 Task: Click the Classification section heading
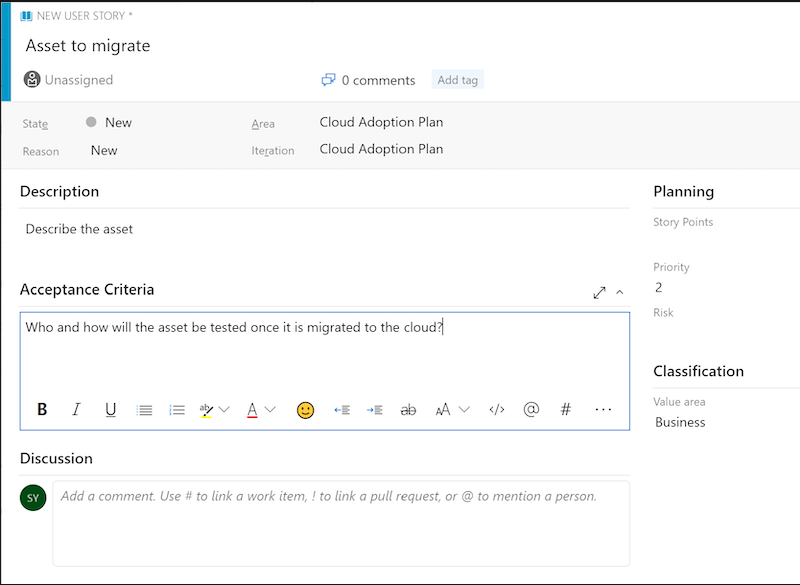click(x=698, y=371)
